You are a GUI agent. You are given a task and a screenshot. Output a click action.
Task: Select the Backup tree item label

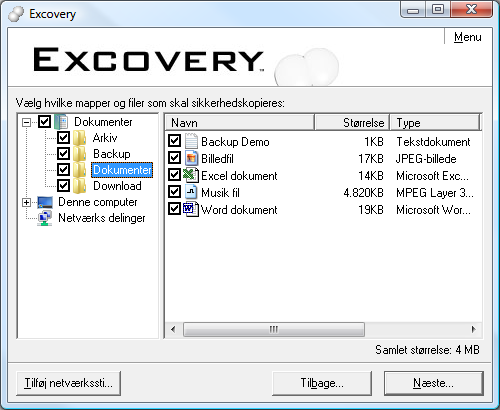coord(112,154)
